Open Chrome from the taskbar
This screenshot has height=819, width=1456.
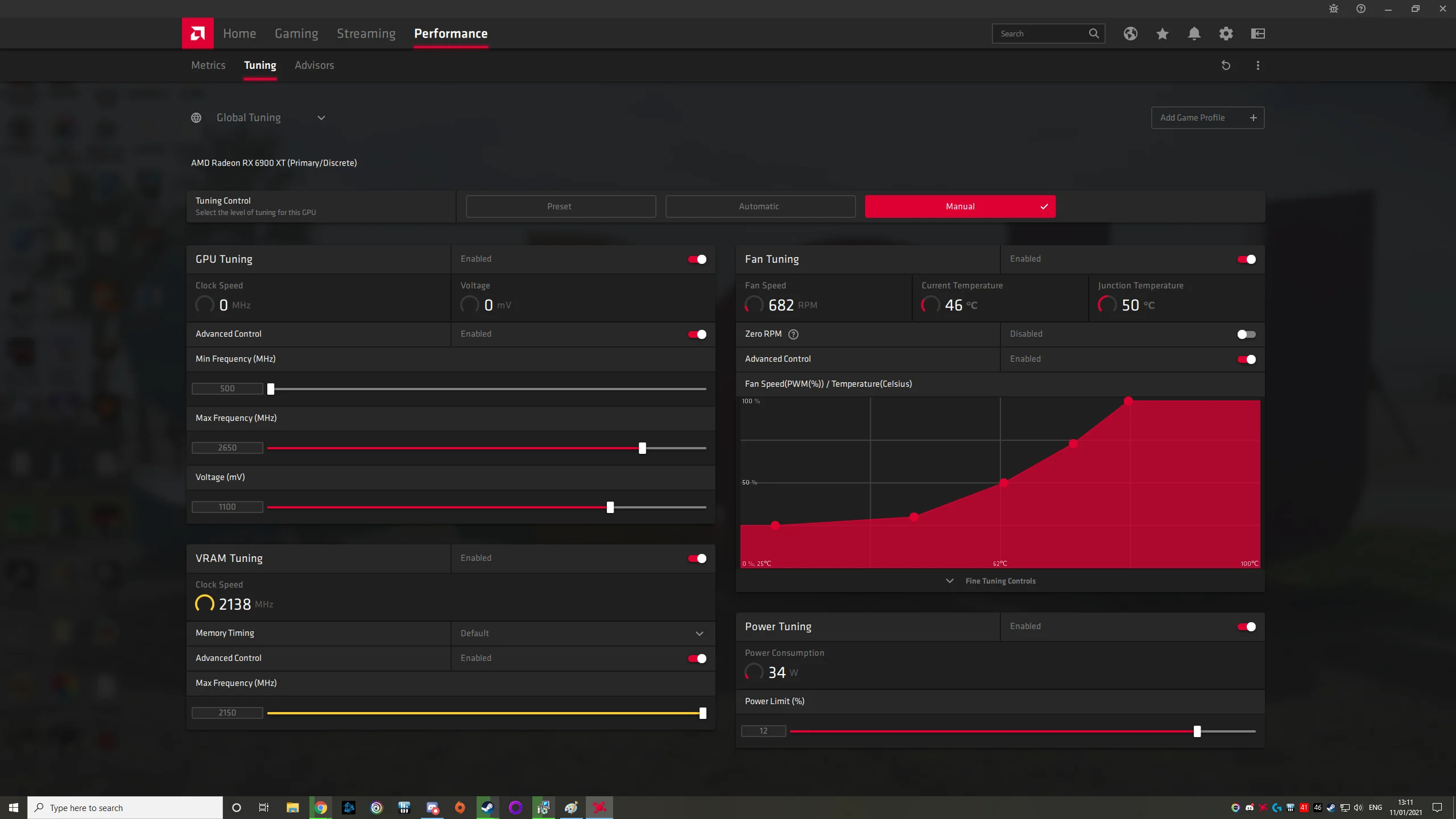pos(321,808)
